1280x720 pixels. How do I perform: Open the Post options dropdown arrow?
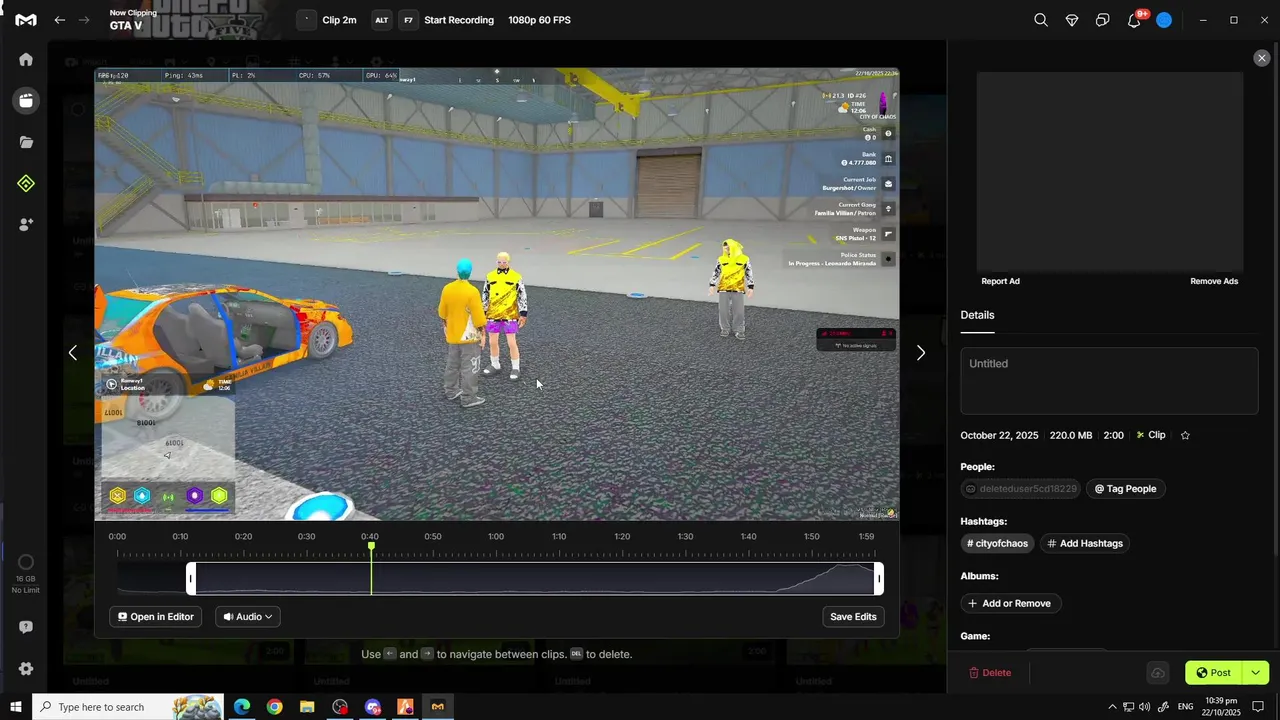[x=1255, y=673]
